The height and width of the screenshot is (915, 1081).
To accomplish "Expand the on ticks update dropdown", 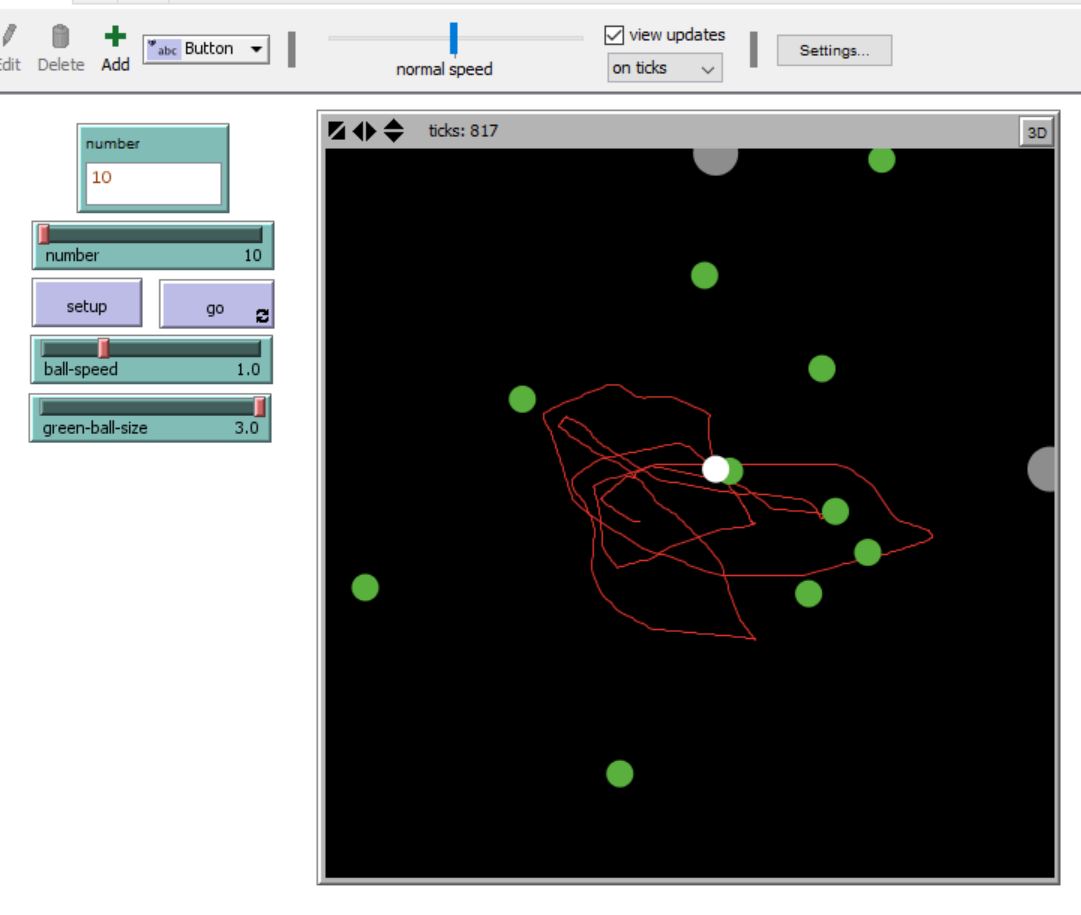I will (x=665, y=68).
